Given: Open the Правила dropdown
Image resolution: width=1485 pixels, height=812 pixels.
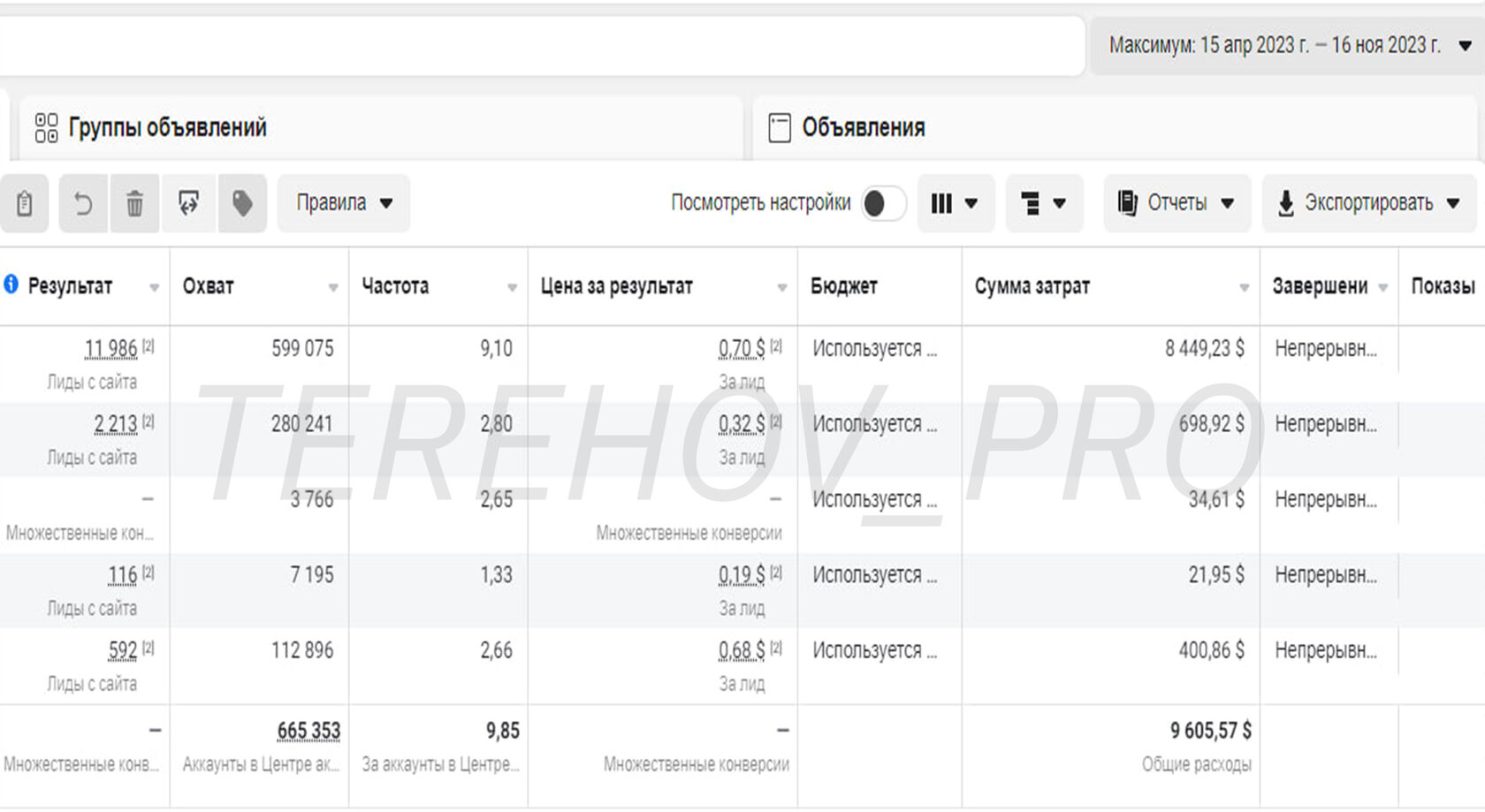Looking at the screenshot, I should (x=344, y=203).
